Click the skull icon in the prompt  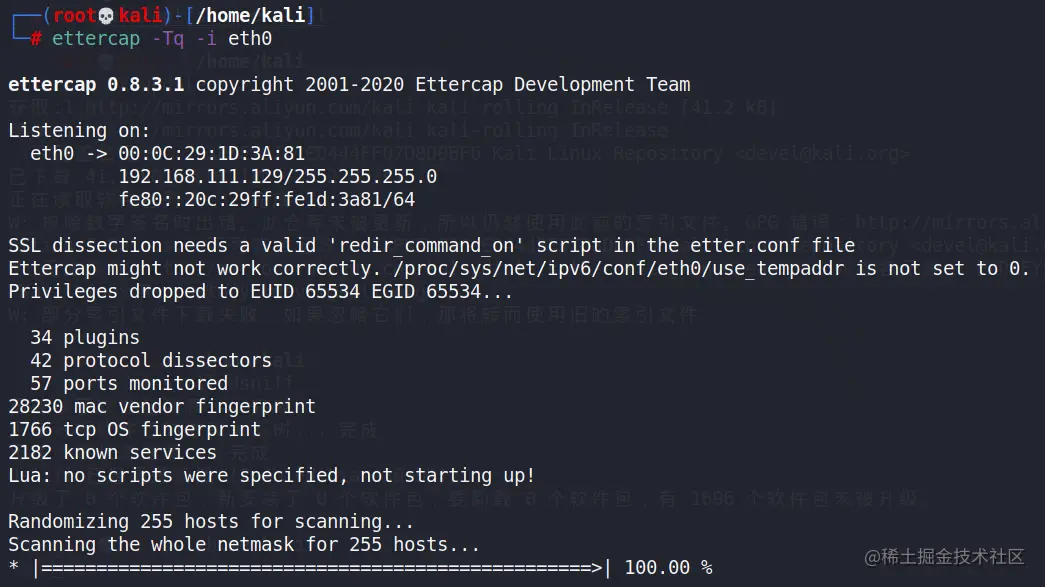(106, 15)
